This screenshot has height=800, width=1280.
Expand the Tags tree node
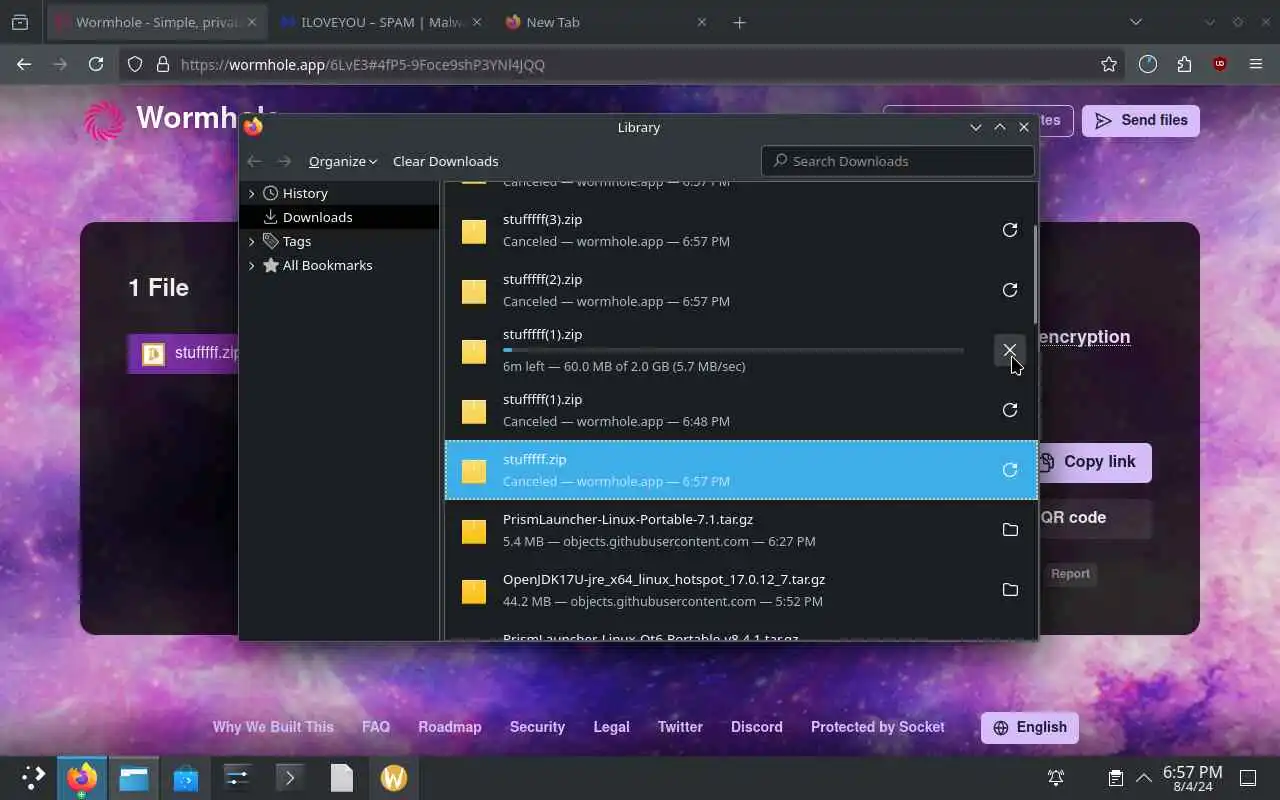click(x=251, y=241)
